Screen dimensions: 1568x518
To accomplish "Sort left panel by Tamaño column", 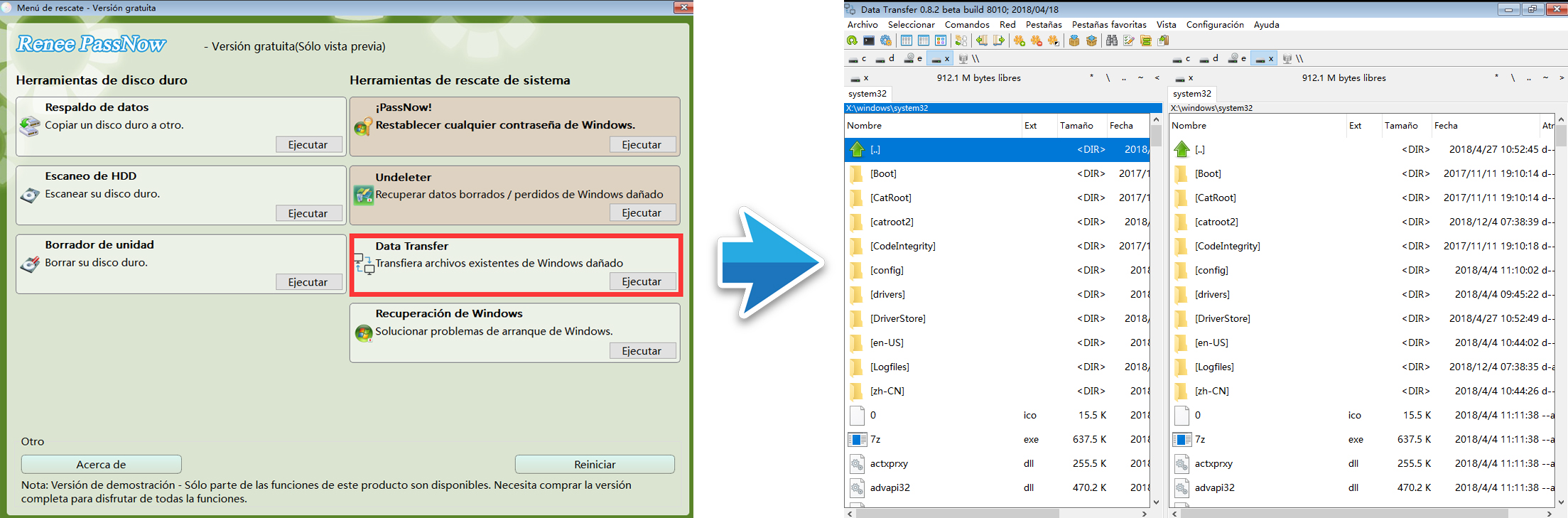I will coord(1081,125).
